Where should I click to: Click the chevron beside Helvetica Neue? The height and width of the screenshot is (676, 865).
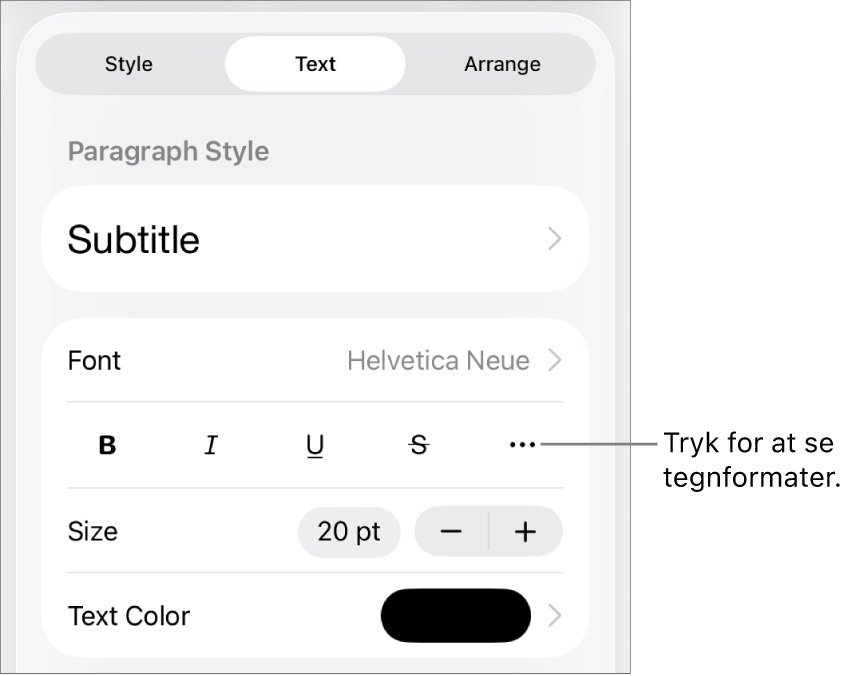pyautogui.click(x=556, y=361)
